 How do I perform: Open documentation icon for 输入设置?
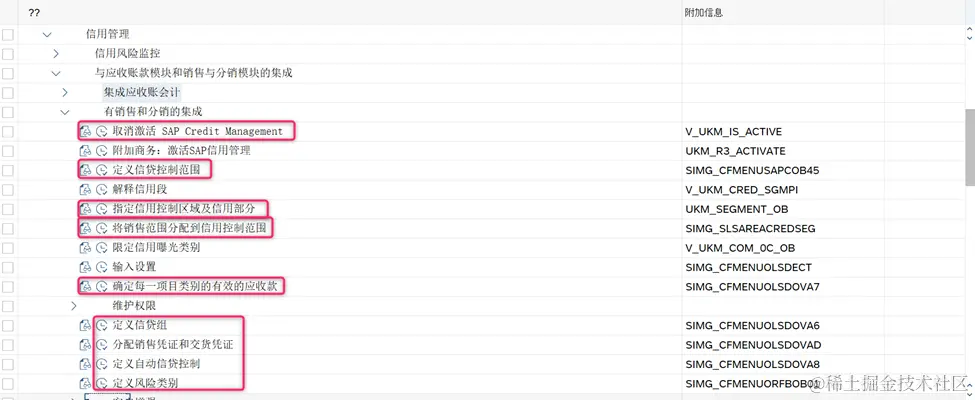point(85,267)
